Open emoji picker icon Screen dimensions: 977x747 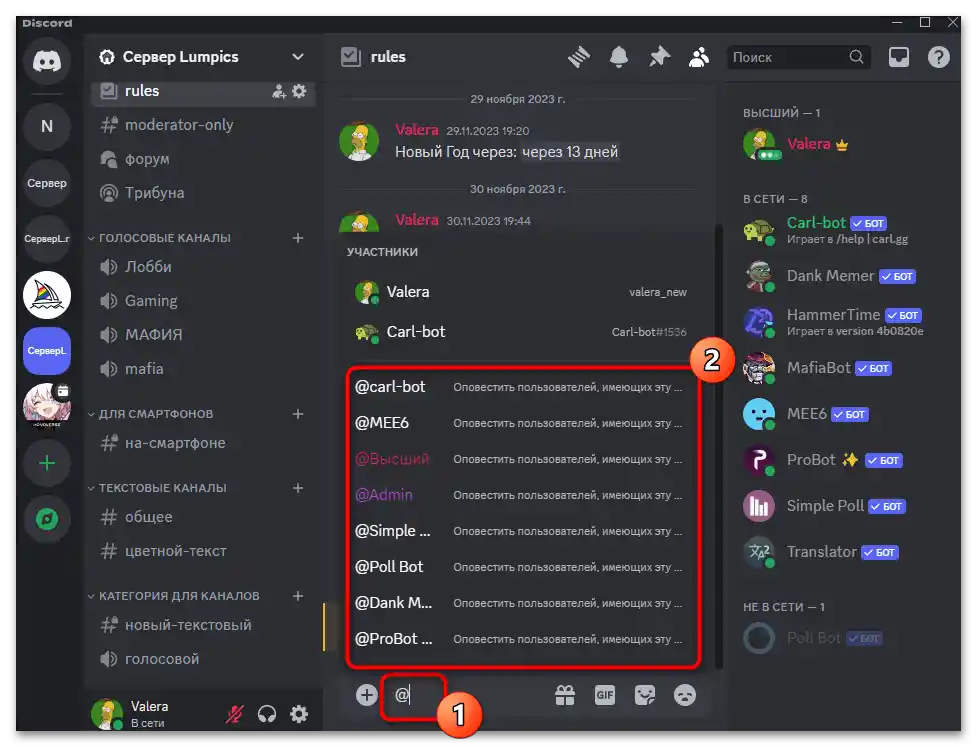click(x=685, y=695)
